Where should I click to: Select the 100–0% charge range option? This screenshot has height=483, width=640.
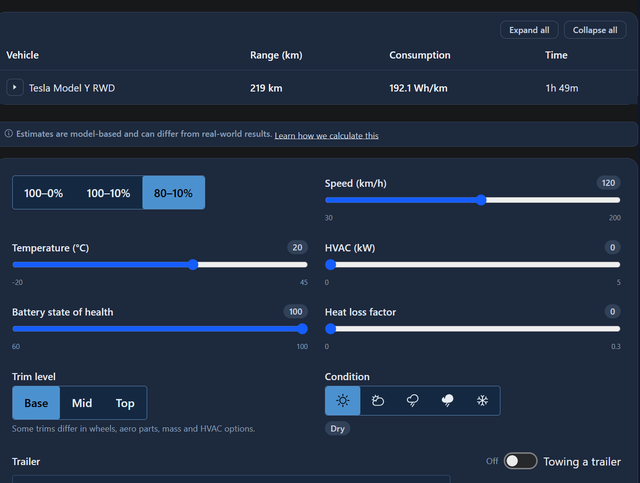(x=44, y=193)
